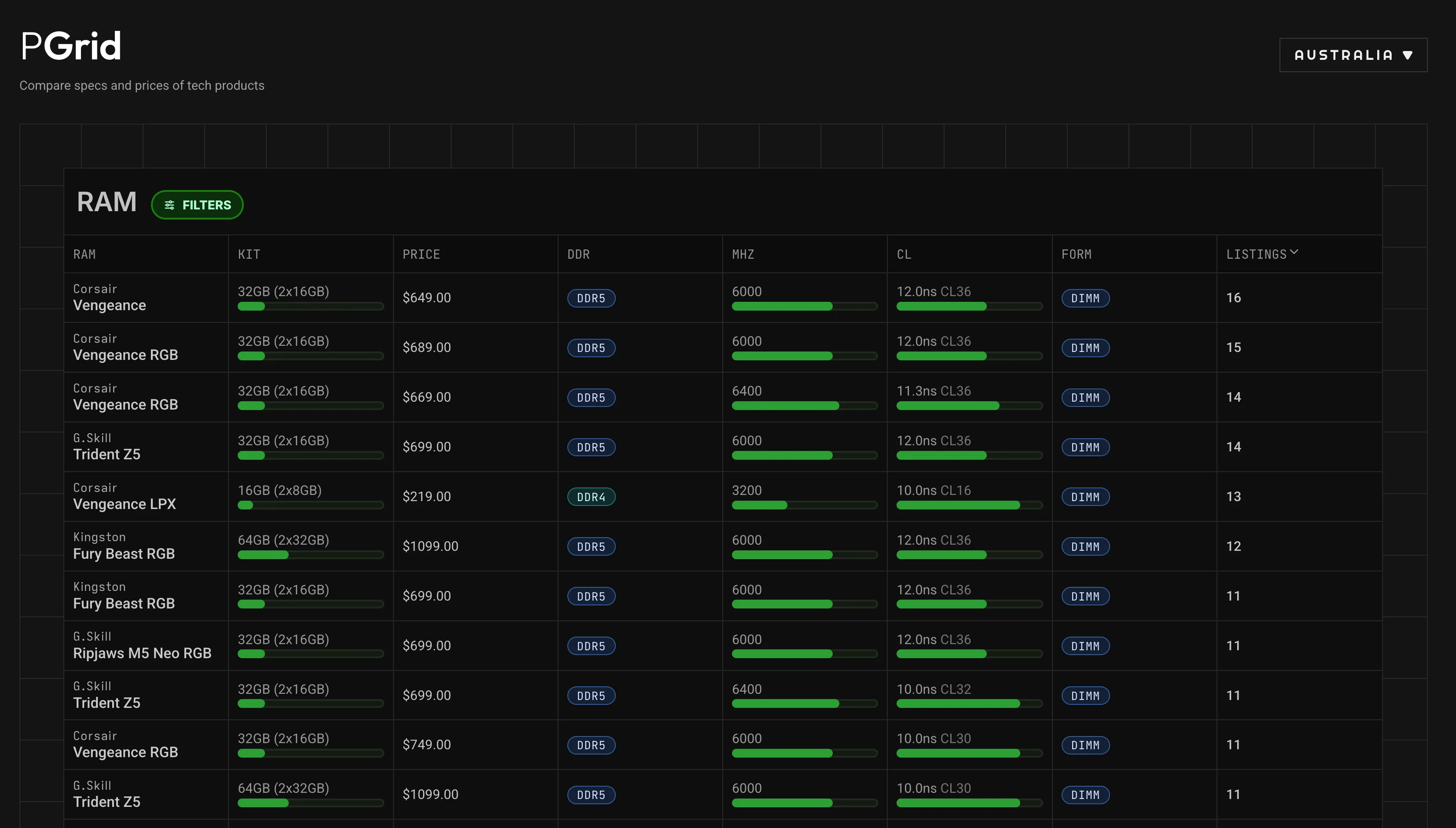Click the $1099.00 price of Kingston Fury Beast
The height and width of the screenshot is (828, 1456).
[x=430, y=546]
